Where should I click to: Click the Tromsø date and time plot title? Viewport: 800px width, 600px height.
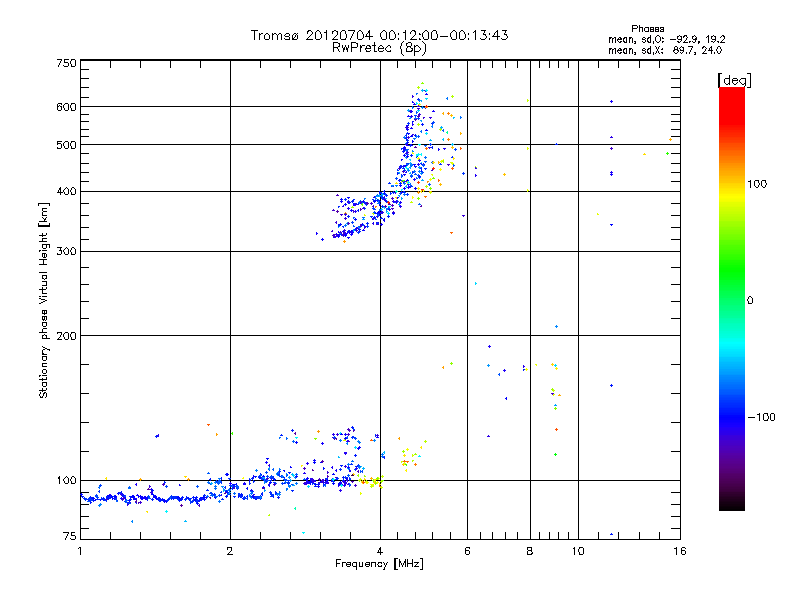379,35
